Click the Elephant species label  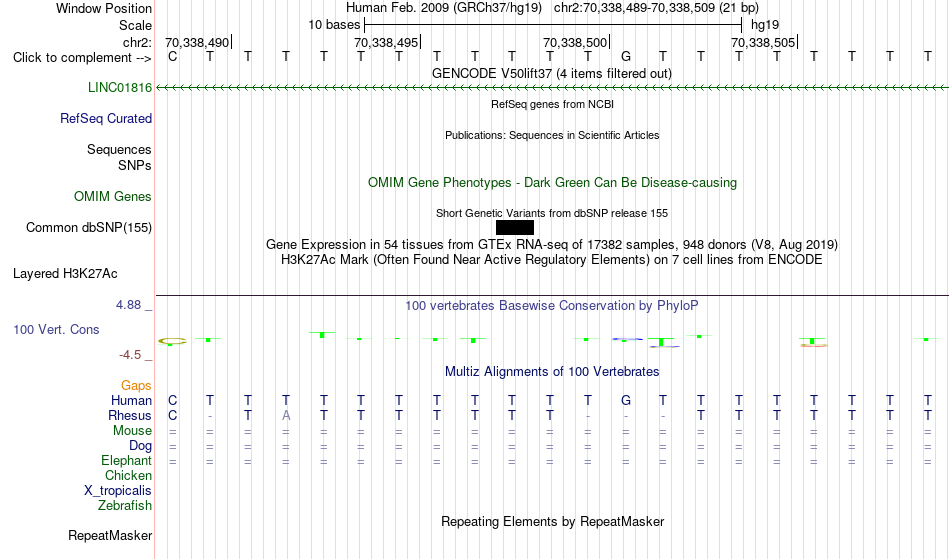pos(127,460)
